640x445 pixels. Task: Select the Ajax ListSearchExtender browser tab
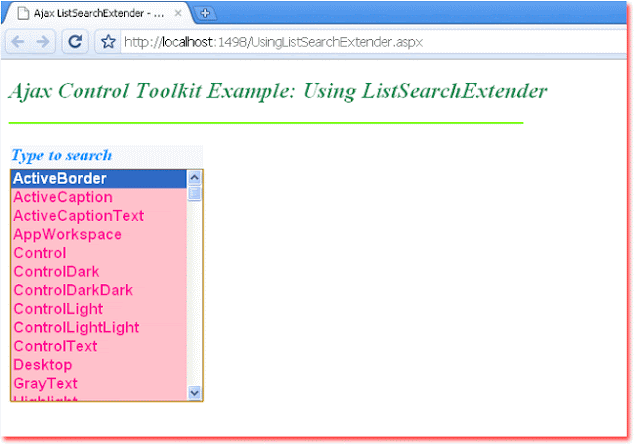[x=98, y=13]
